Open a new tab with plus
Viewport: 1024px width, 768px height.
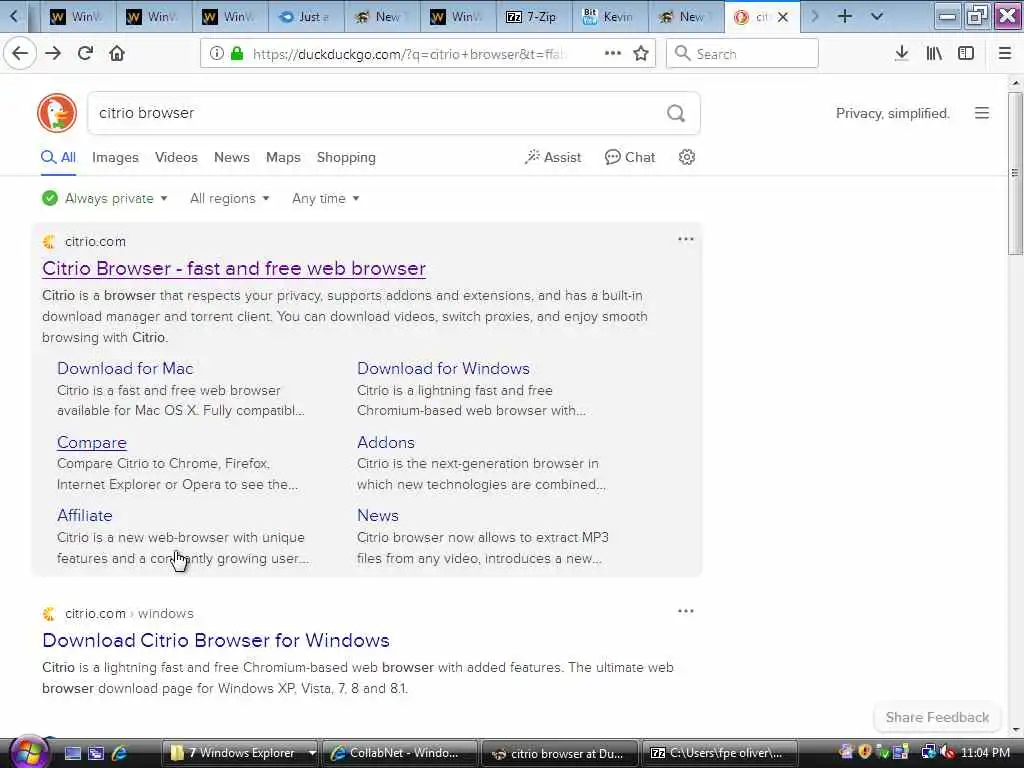[844, 16]
